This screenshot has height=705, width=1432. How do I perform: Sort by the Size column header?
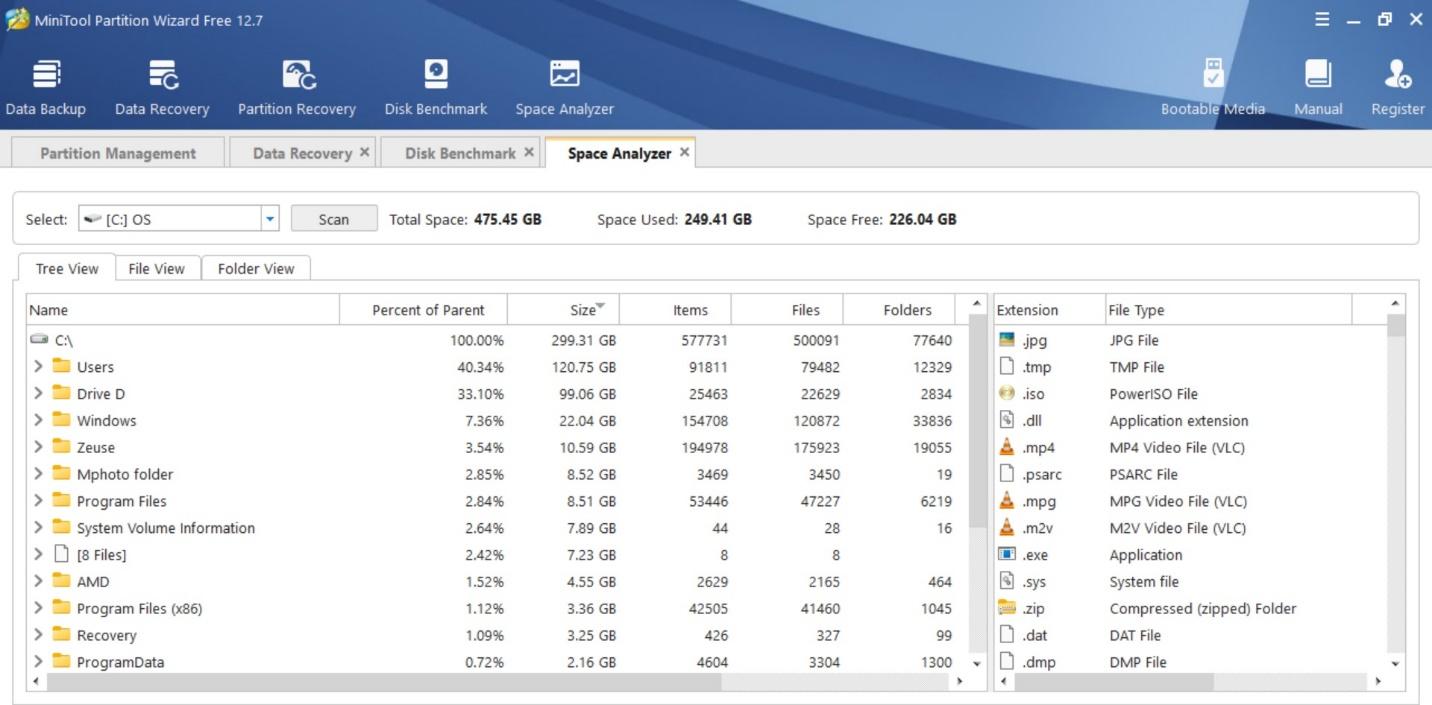(563, 310)
